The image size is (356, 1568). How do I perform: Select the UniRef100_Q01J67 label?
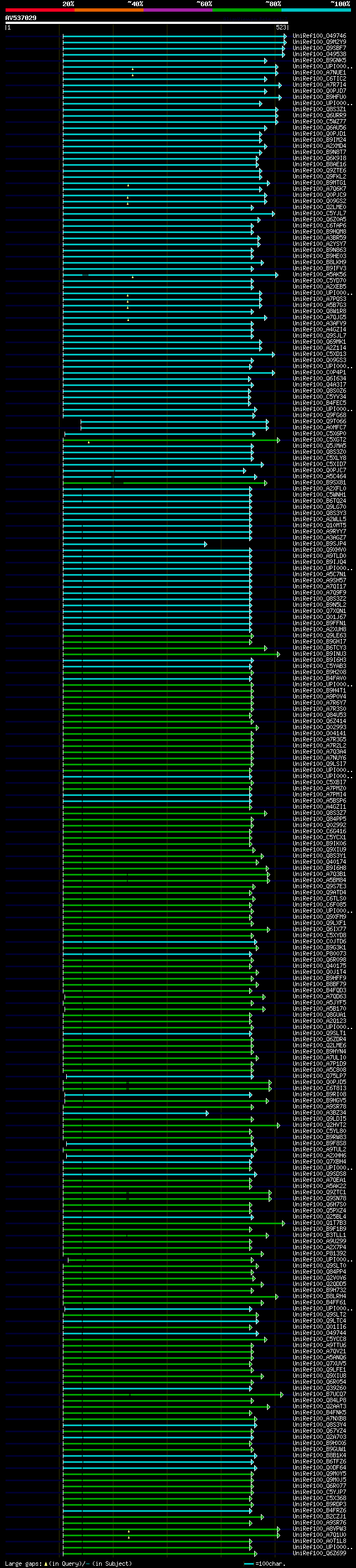(x=319, y=617)
